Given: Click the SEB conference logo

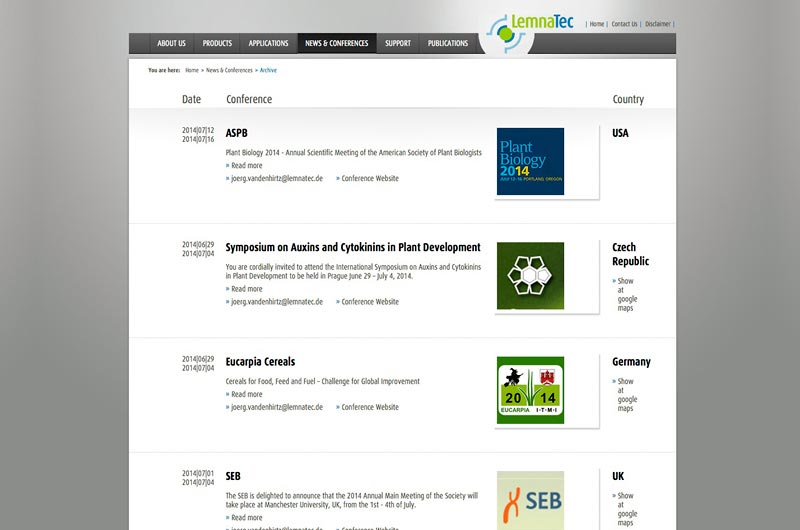Looking at the screenshot, I should click(530, 500).
